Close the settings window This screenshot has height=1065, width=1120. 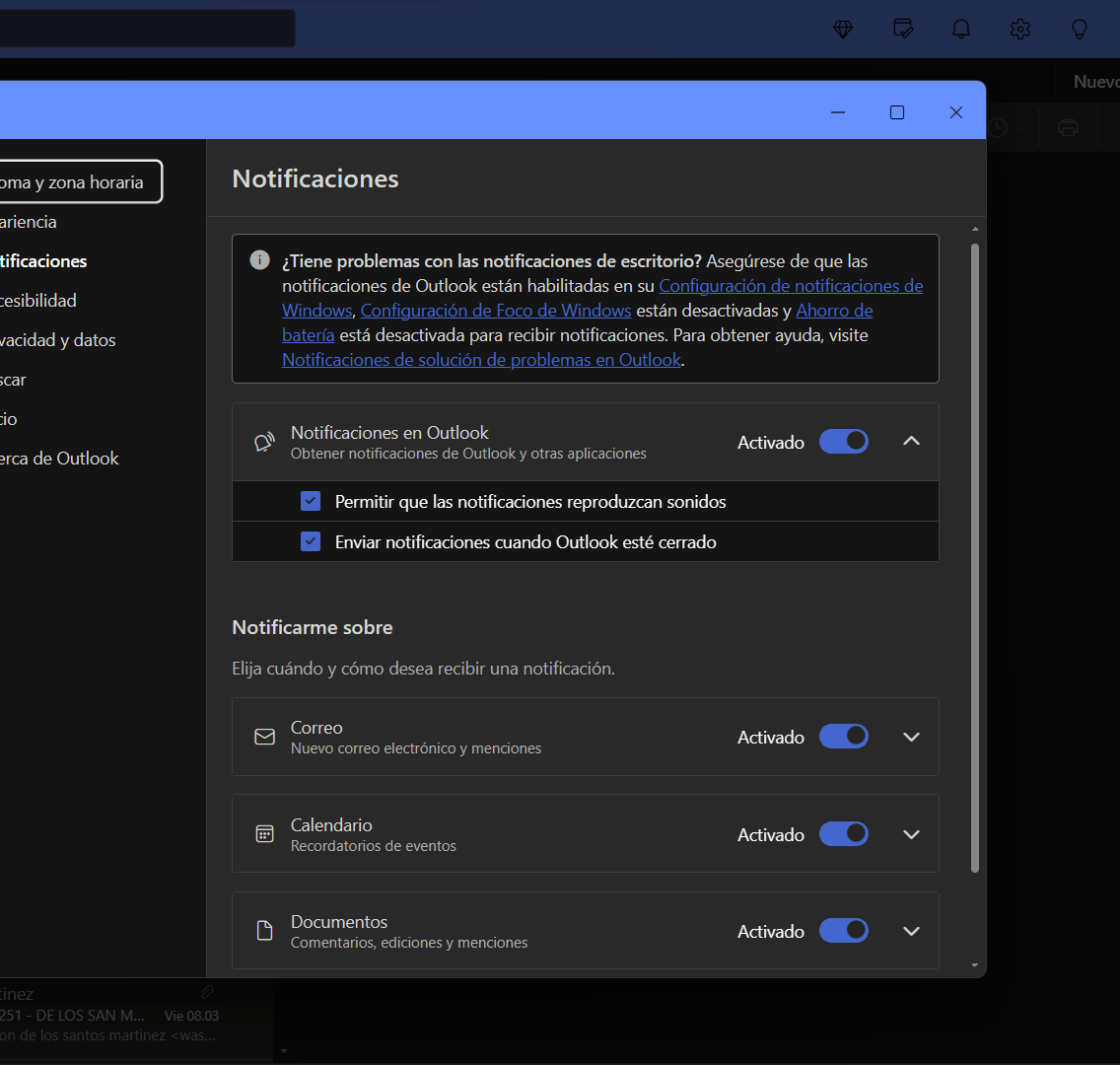(956, 112)
